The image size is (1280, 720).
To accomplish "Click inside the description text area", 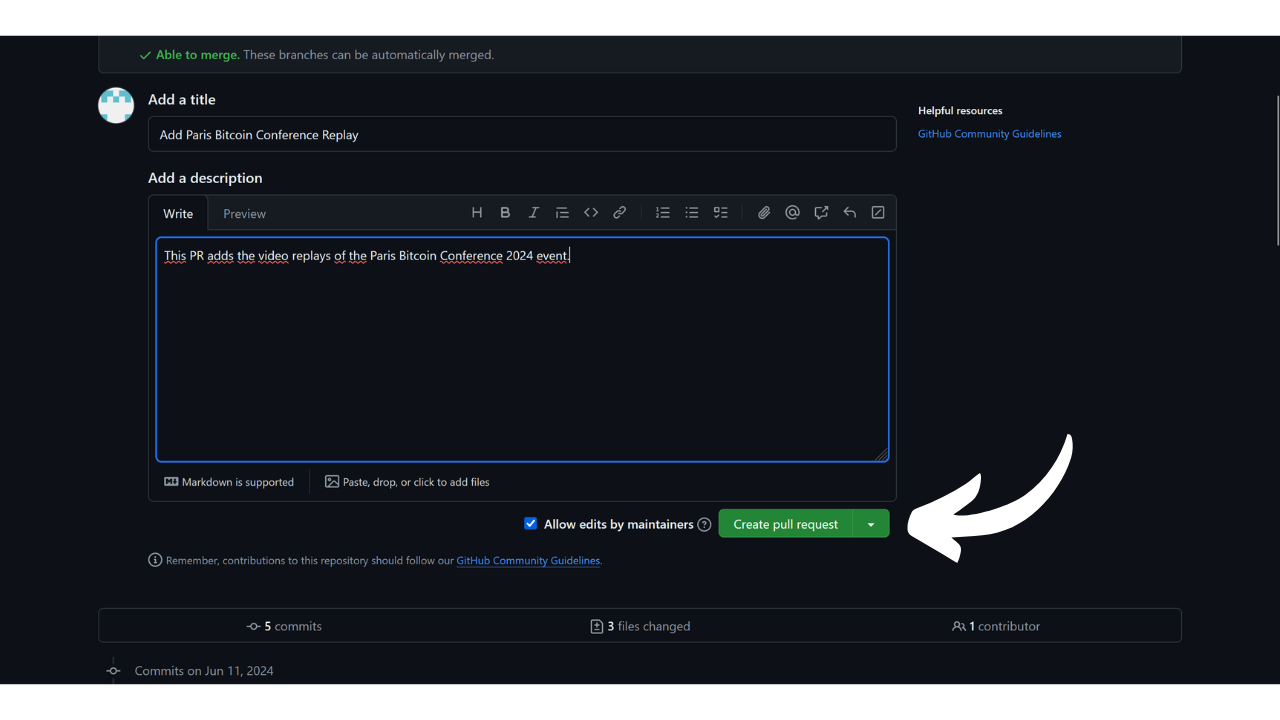I will [x=522, y=349].
